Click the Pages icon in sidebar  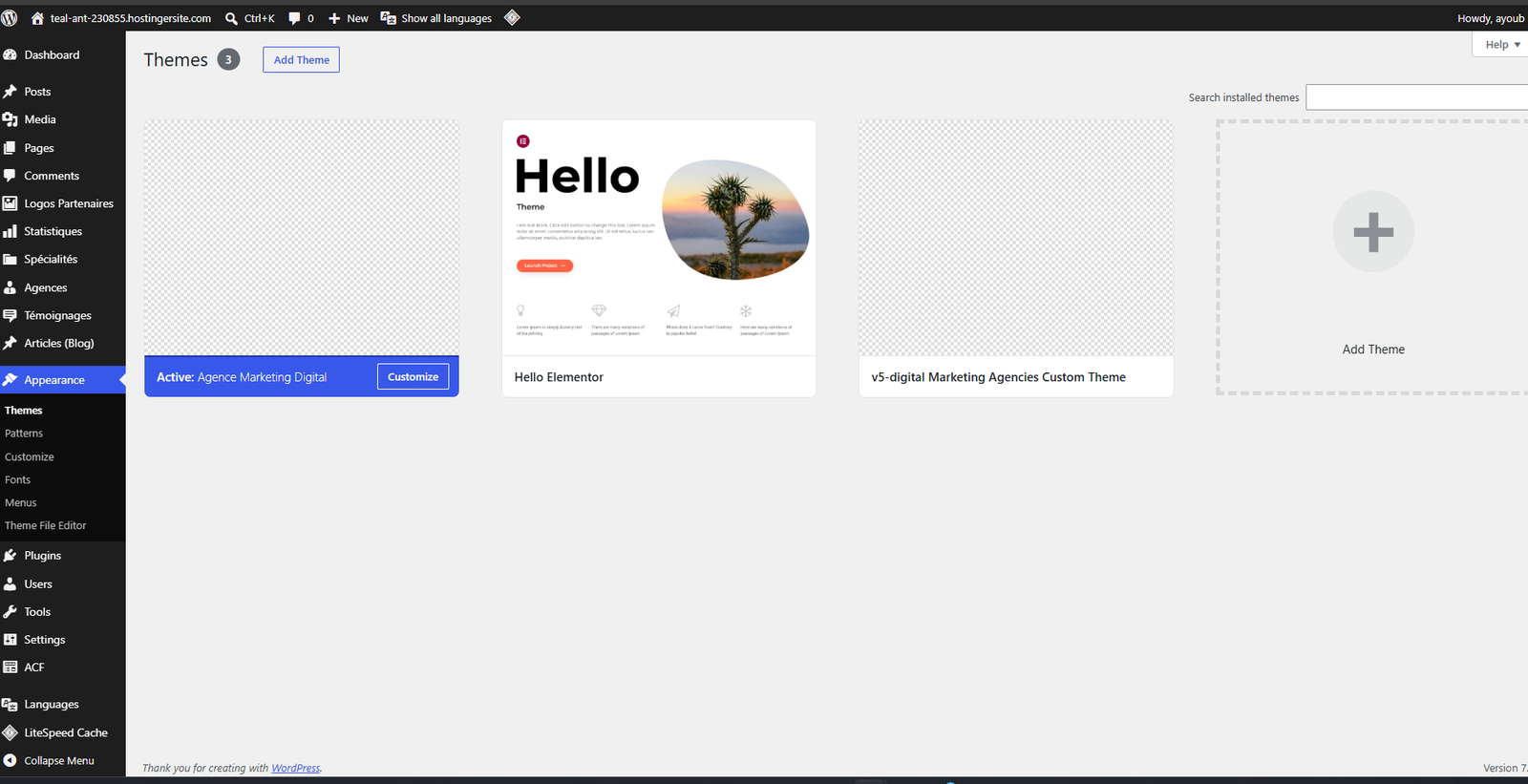pyautogui.click(x=11, y=148)
